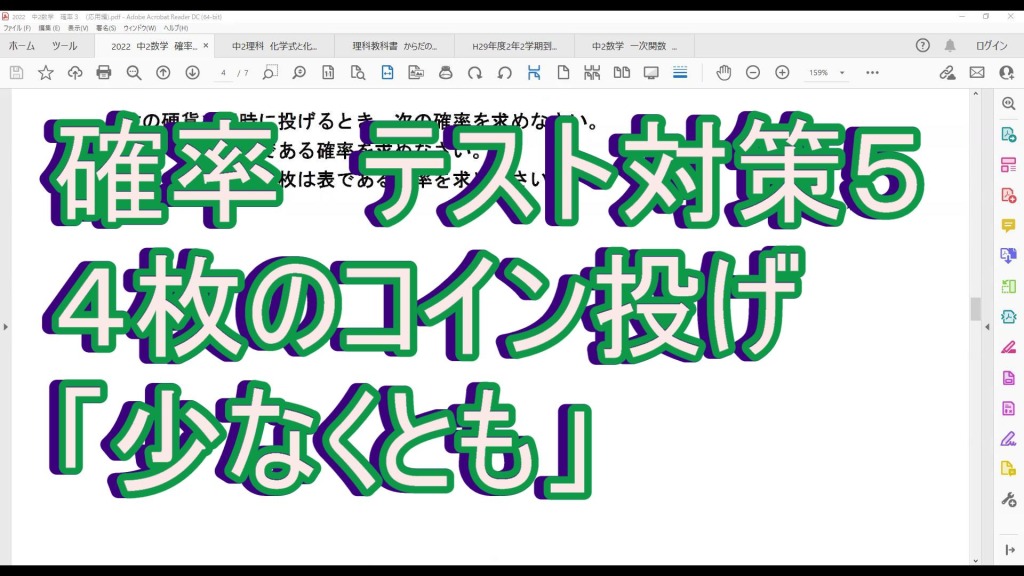Screen dimensions: 1024x576
Task: Toggle scrolling mode view
Action: click(680, 73)
